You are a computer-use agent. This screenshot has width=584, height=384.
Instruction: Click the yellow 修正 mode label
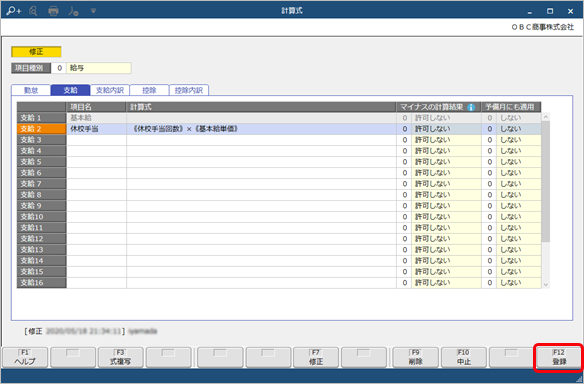pos(36,51)
